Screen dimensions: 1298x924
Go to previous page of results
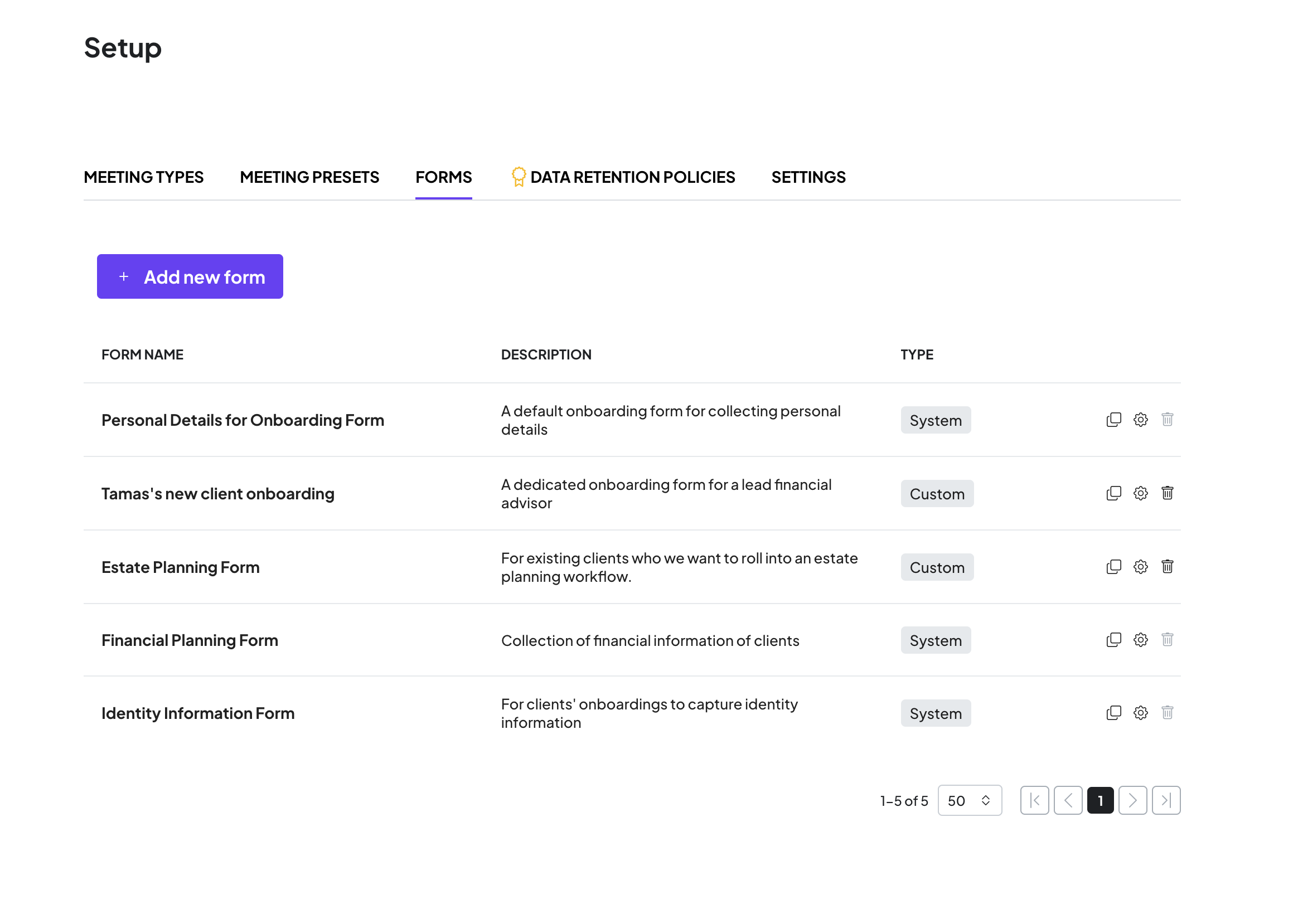1068,800
